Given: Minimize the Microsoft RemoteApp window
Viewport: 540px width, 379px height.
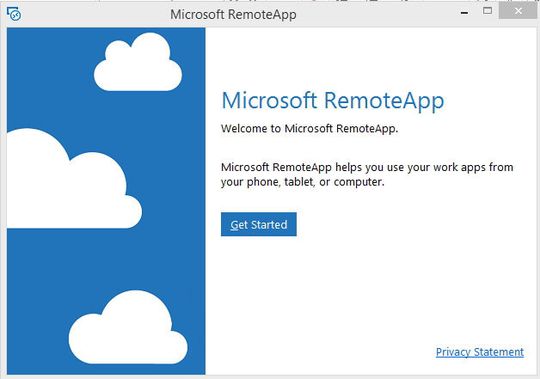Looking at the screenshot, I should tap(465, 12).
